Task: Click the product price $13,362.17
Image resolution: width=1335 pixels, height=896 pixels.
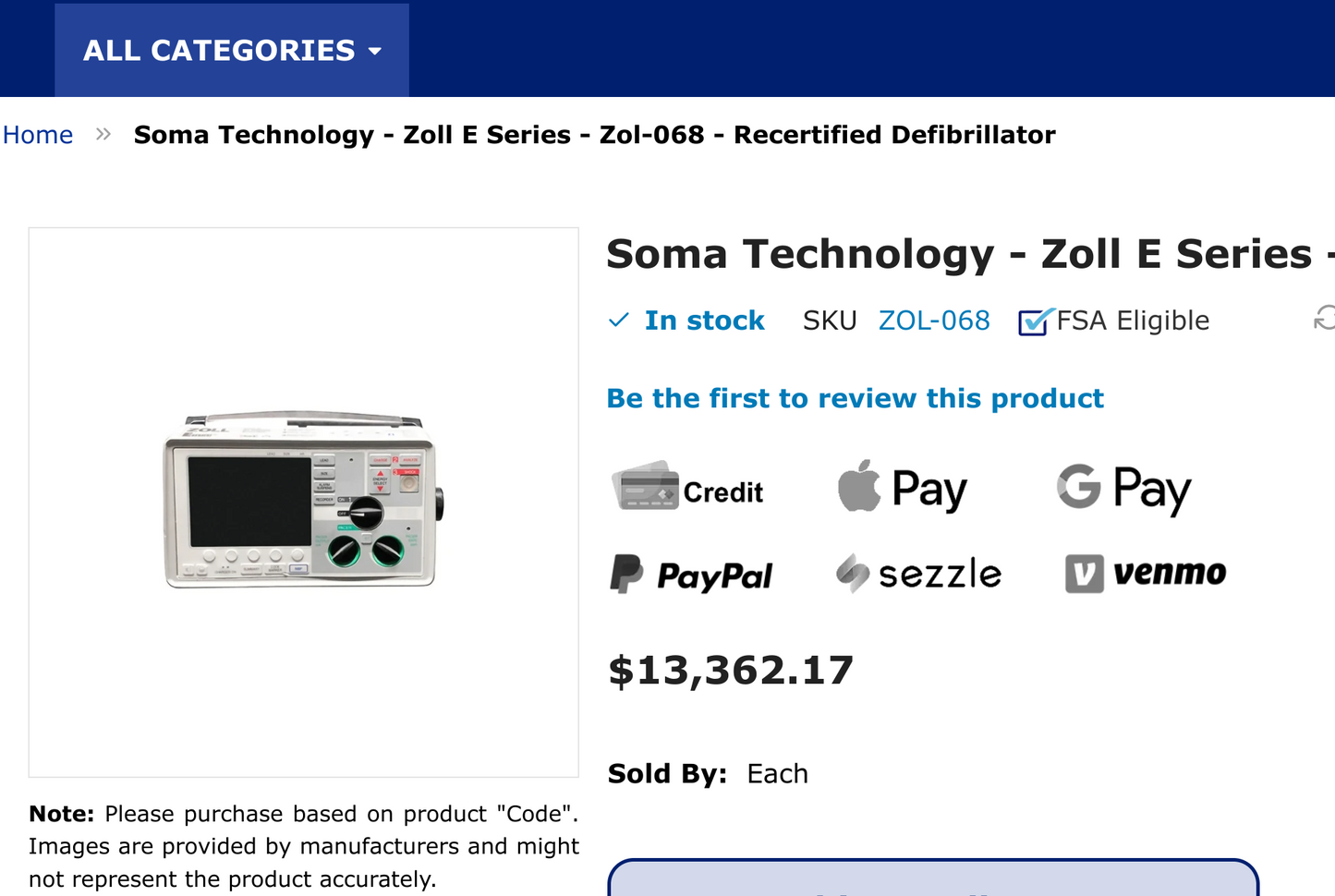Action: [731, 671]
